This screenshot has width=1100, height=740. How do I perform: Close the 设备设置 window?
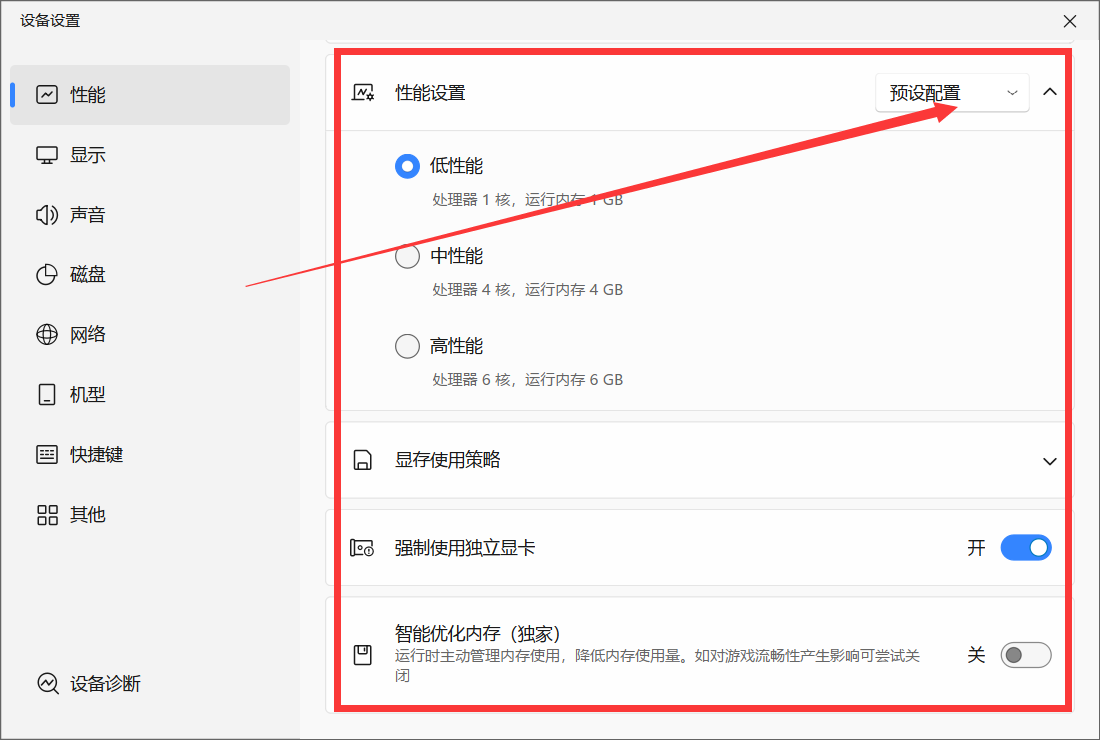(x=1070, y=21)
